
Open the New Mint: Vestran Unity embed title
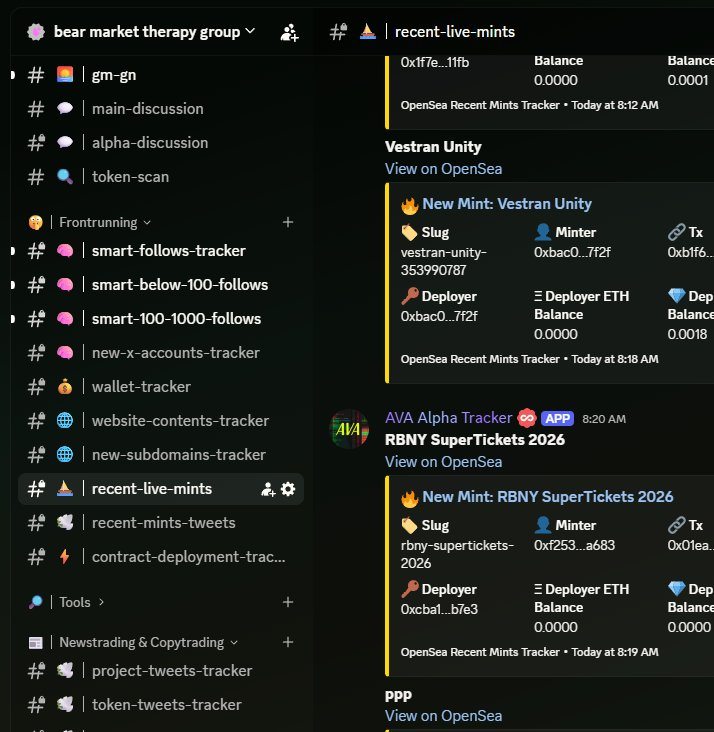tap(507, 204)
